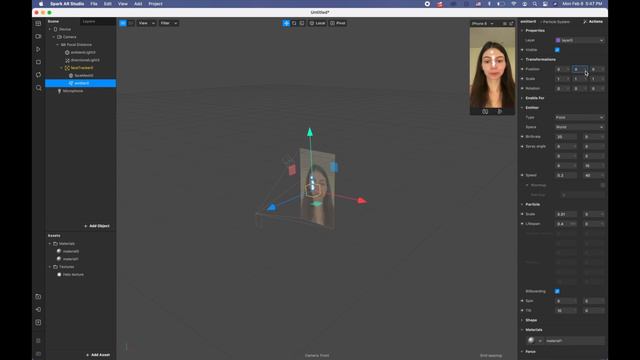Viewport: 640px width, 360px height.
Task: Select the Microphone row in Scene
Action: pos(80,91)
